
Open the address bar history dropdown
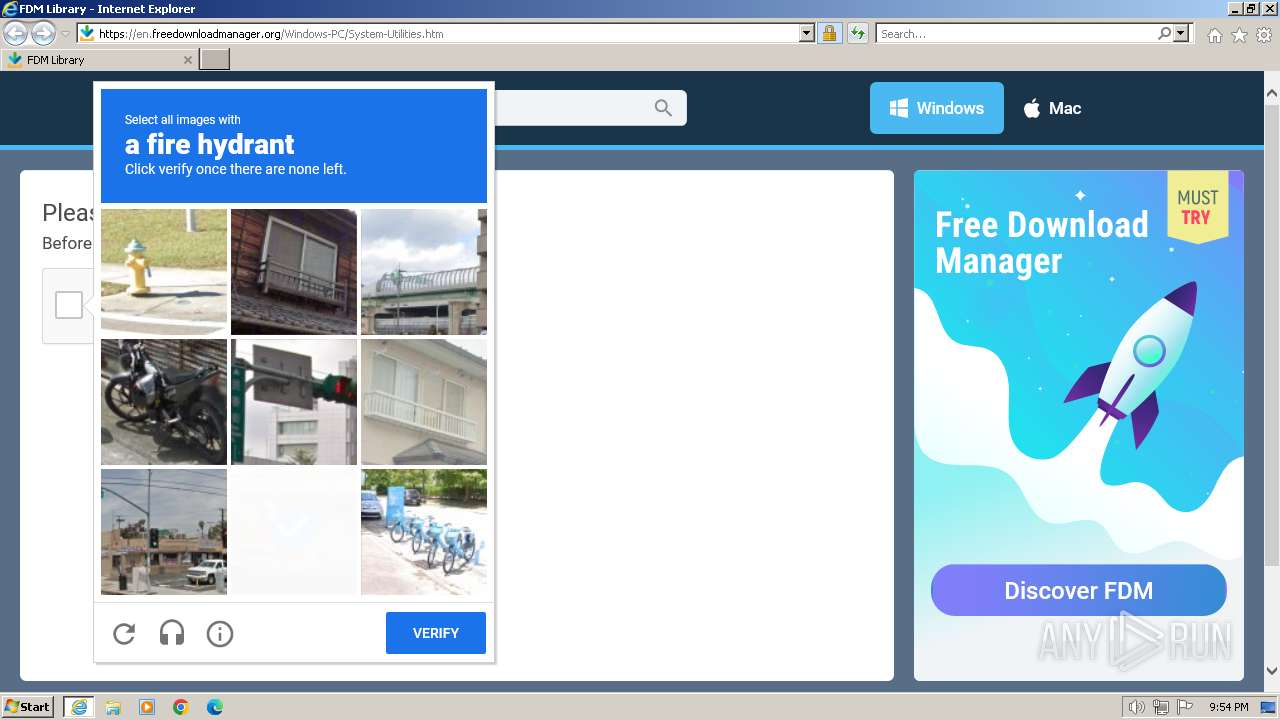807,34
